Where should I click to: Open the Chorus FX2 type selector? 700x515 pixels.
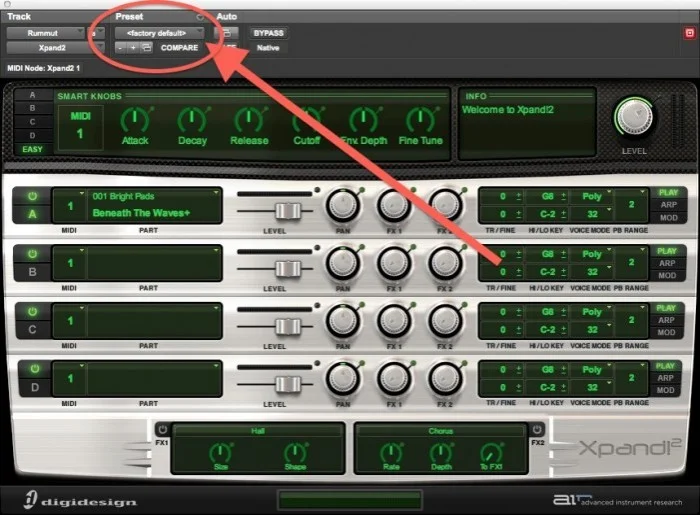(x=441, y=431)
